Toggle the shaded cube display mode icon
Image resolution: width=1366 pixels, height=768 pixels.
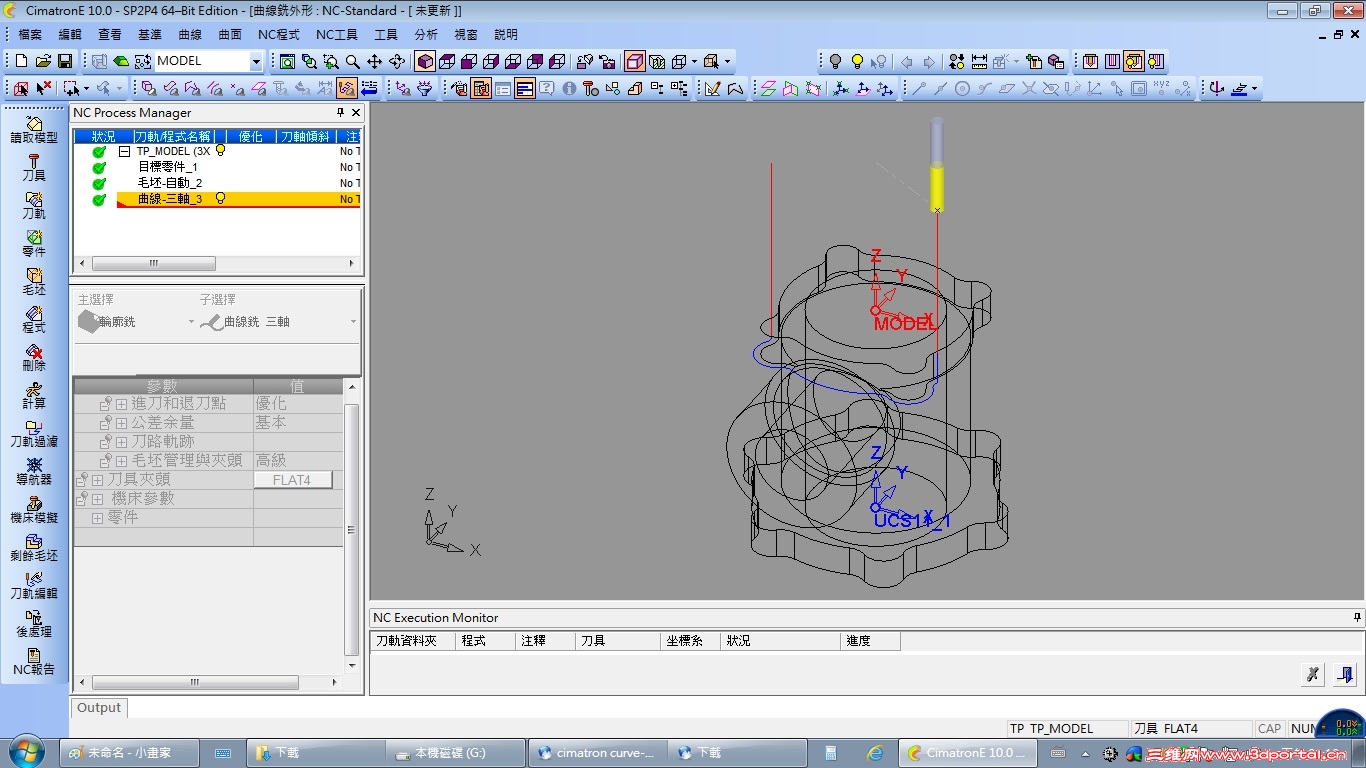tap(425, 61)
